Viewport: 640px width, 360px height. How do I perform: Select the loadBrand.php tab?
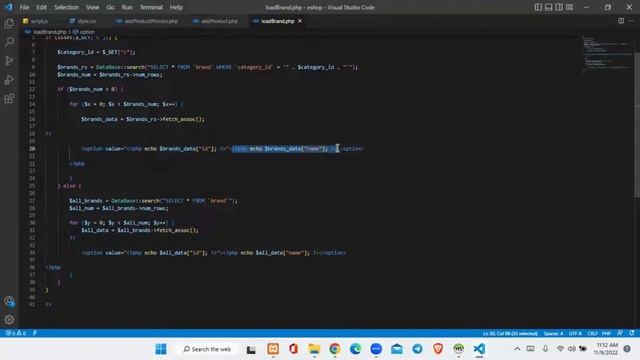tap(278, 21)
